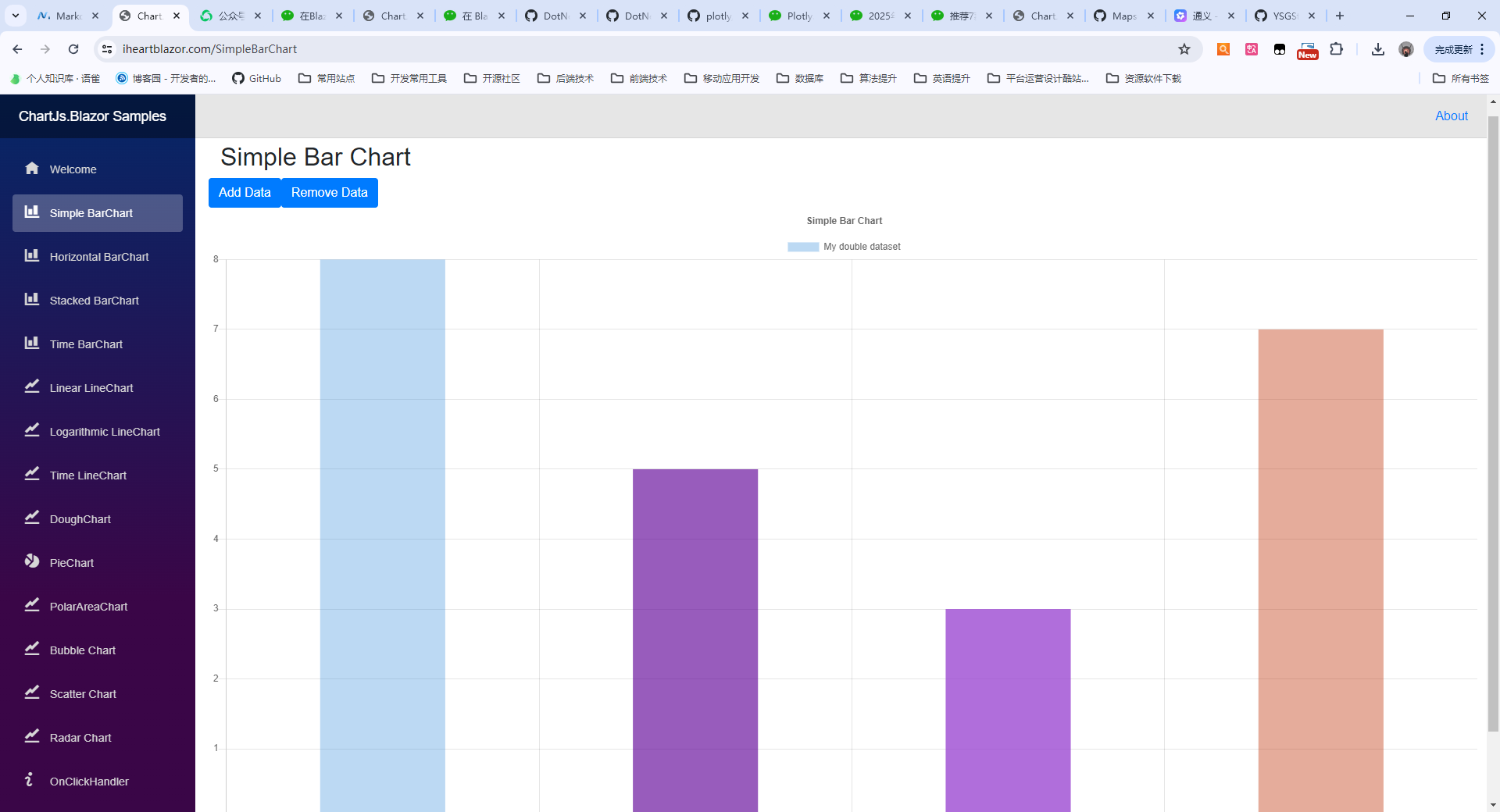
Task: Navigate to the Radar Chart sample
Action: (80, 738)
